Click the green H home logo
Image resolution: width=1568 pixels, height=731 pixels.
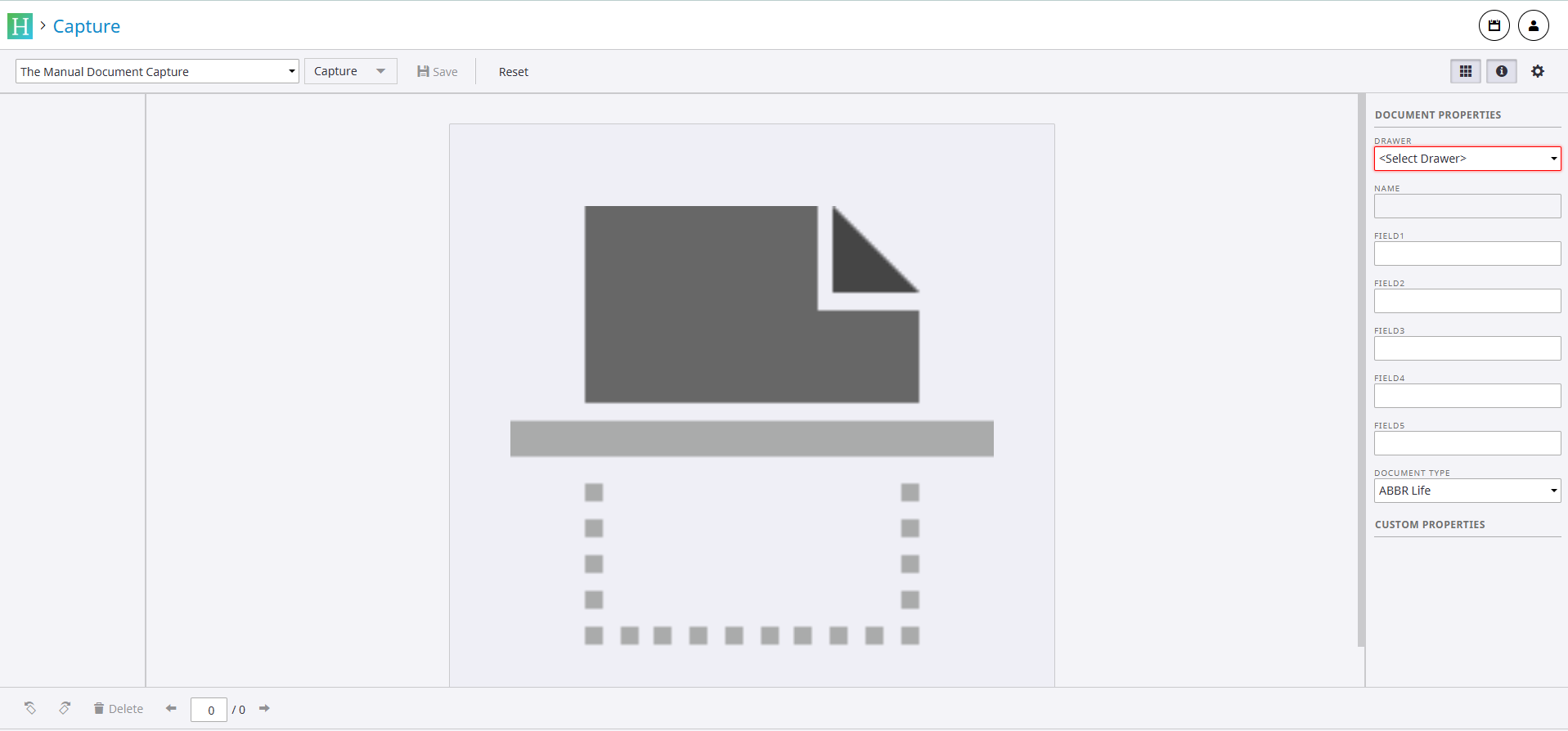[20, 26]
